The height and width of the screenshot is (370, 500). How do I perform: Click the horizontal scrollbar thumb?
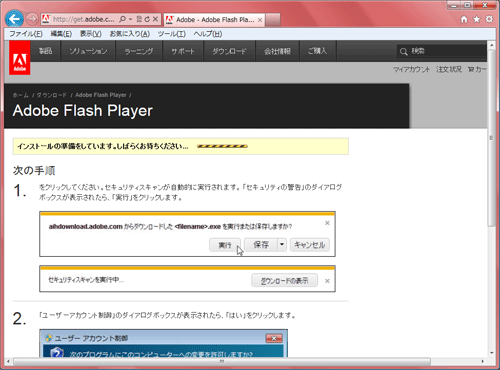point(222,361)
